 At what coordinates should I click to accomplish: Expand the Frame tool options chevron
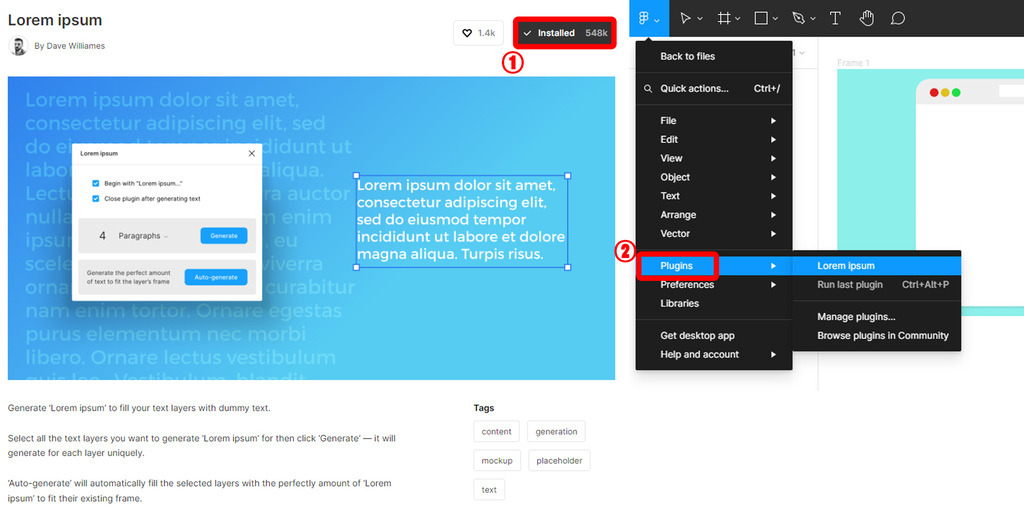(738, 20)
